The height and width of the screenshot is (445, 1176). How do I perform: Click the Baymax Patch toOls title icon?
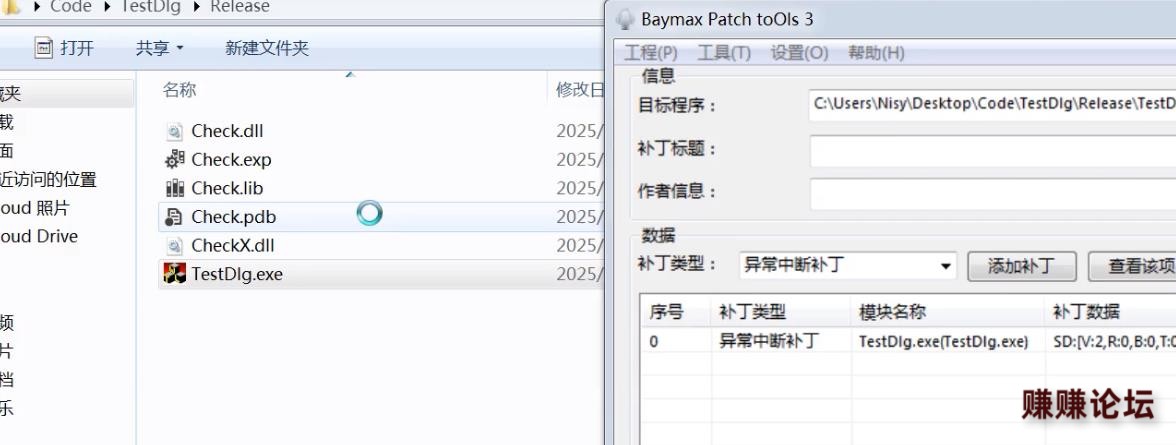pyautogui.click(x=625, y=19)
